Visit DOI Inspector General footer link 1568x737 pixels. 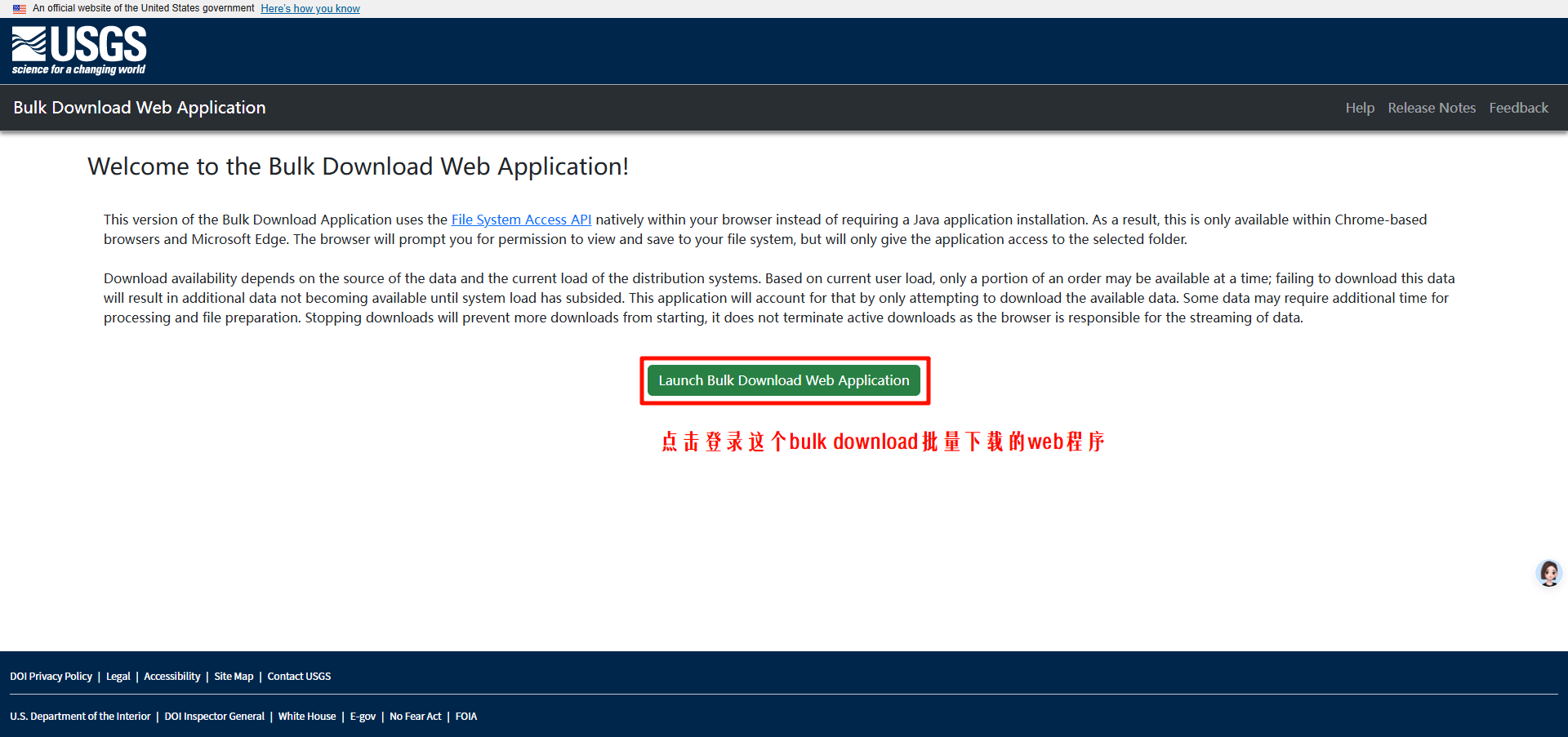click(215, 717)
